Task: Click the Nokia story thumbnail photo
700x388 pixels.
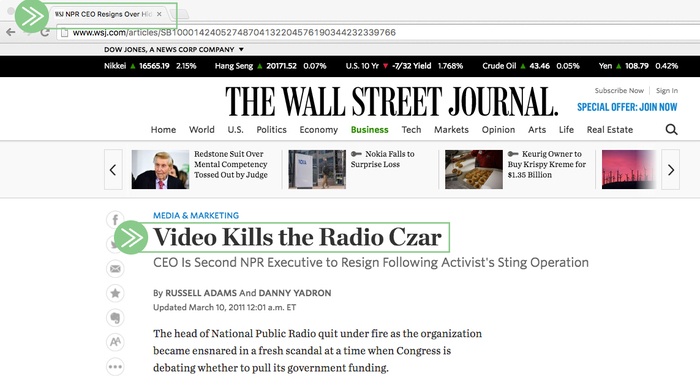Action: point(317,170)
